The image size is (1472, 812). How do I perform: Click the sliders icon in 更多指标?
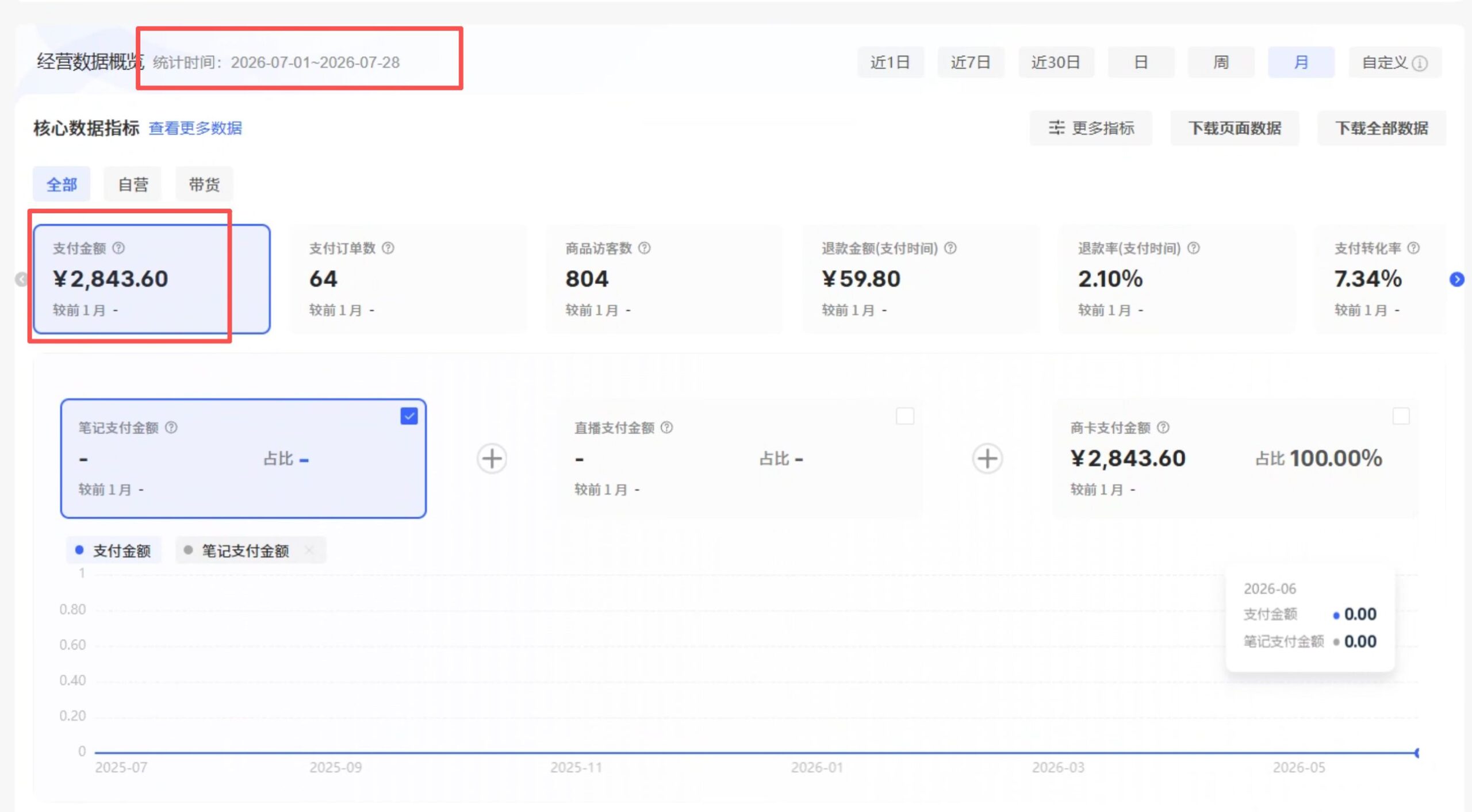[1056, 128]
